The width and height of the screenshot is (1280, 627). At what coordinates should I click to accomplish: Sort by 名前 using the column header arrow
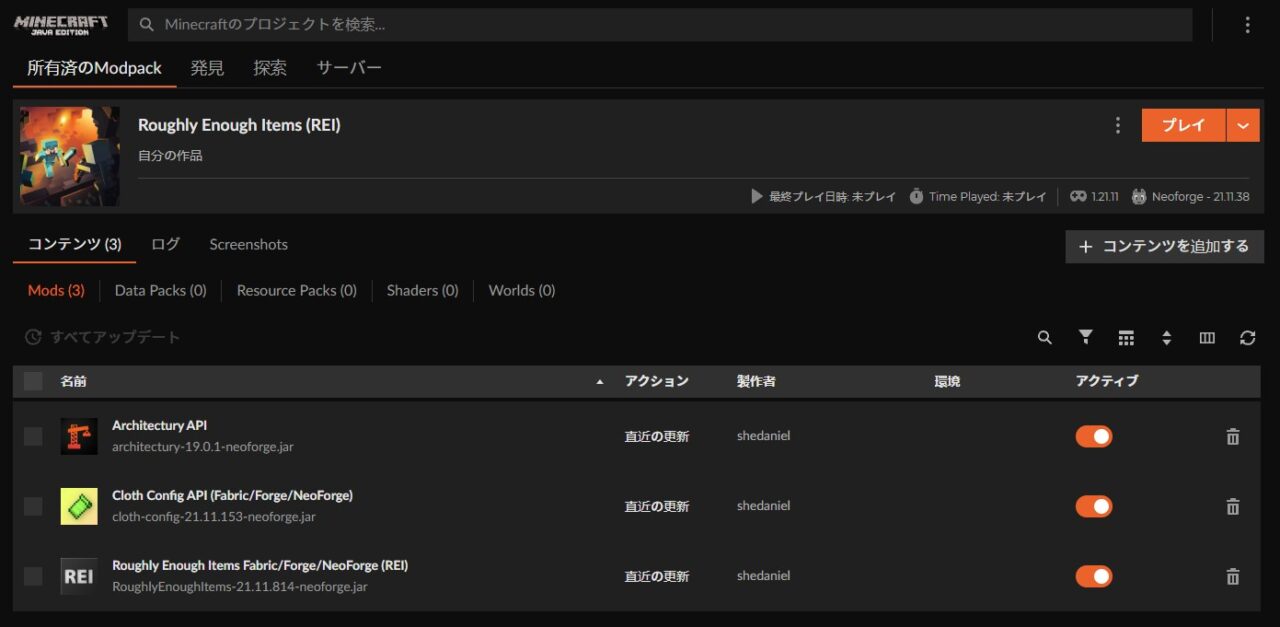[599, 381]
